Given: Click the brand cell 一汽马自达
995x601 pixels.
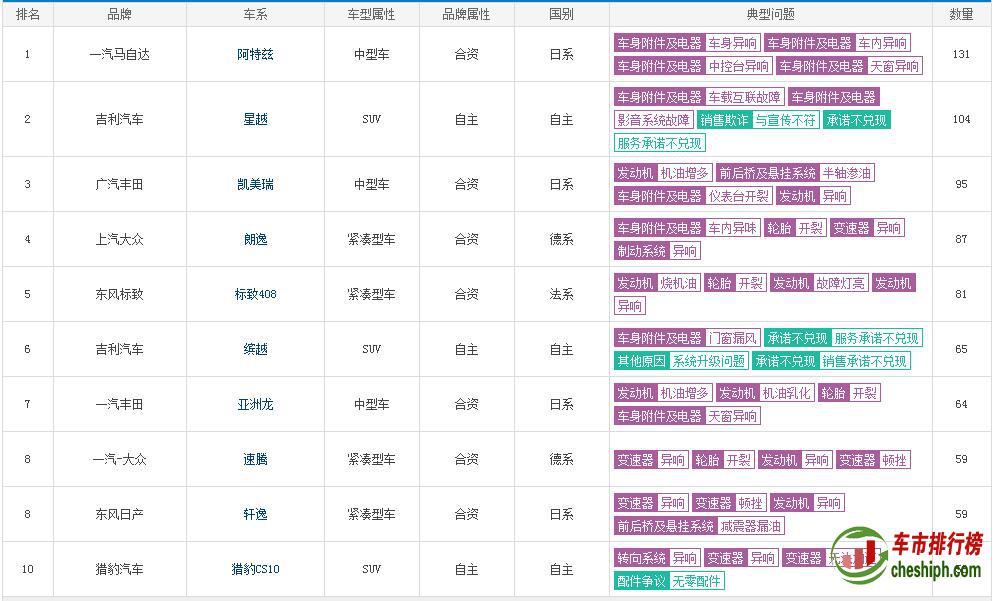Looking at the screenshot, I should [x=119, y=55].
